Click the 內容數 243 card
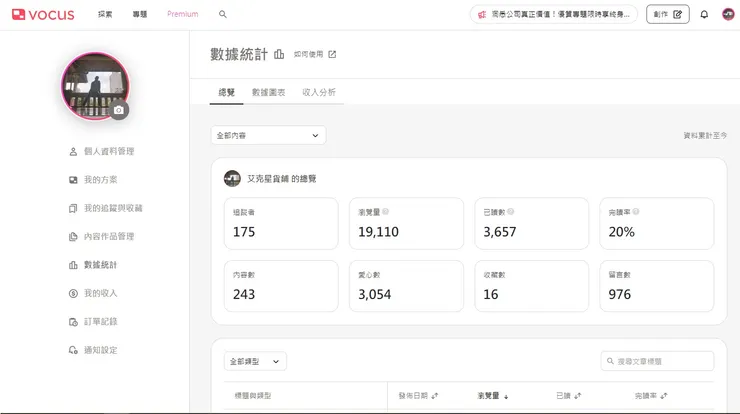This screenshot has width=740, height=414. 281,286
